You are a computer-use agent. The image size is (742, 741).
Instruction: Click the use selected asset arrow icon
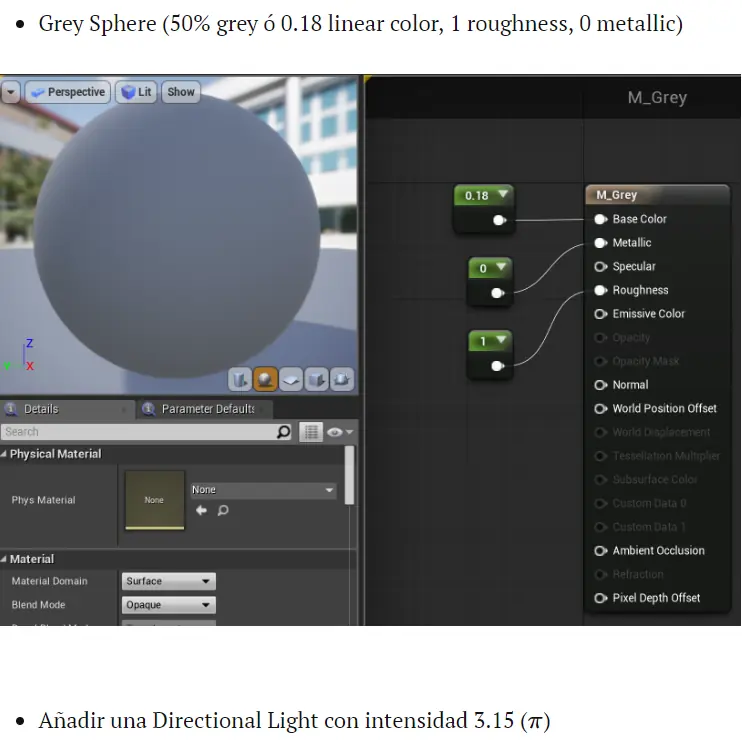click(x=201, y=510)
